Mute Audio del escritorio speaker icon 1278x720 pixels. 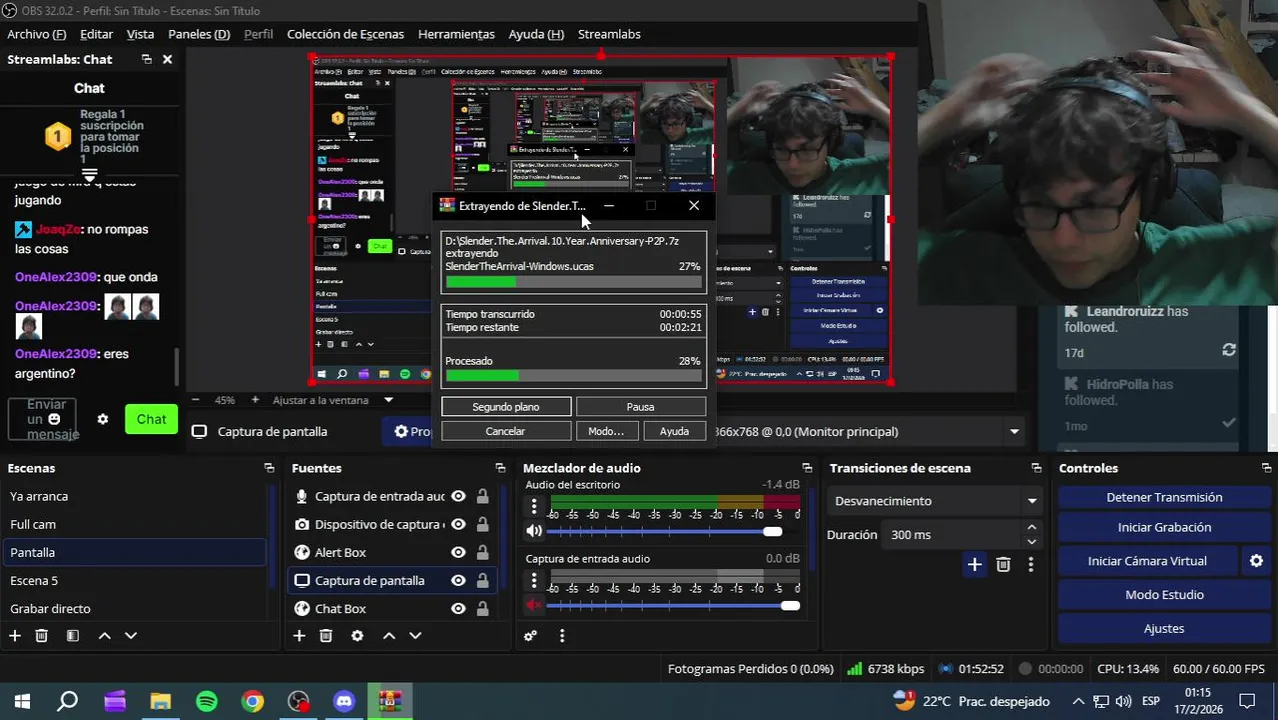point(534,531)
